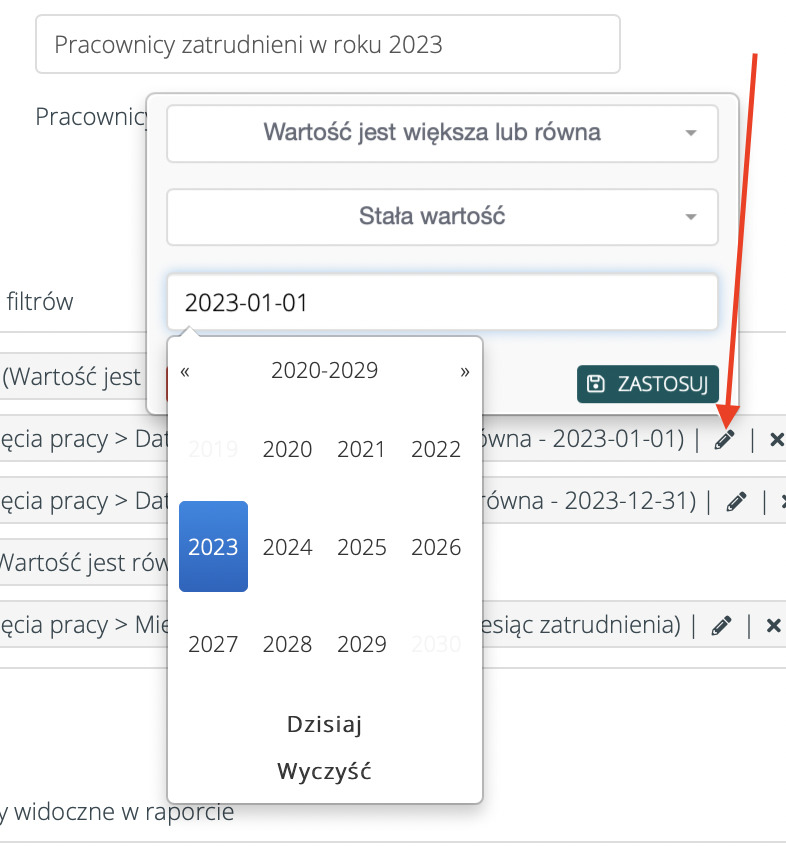Edit the filter ending with 2023-12-31
Screen dimensions: 786x848
point(737,502)
